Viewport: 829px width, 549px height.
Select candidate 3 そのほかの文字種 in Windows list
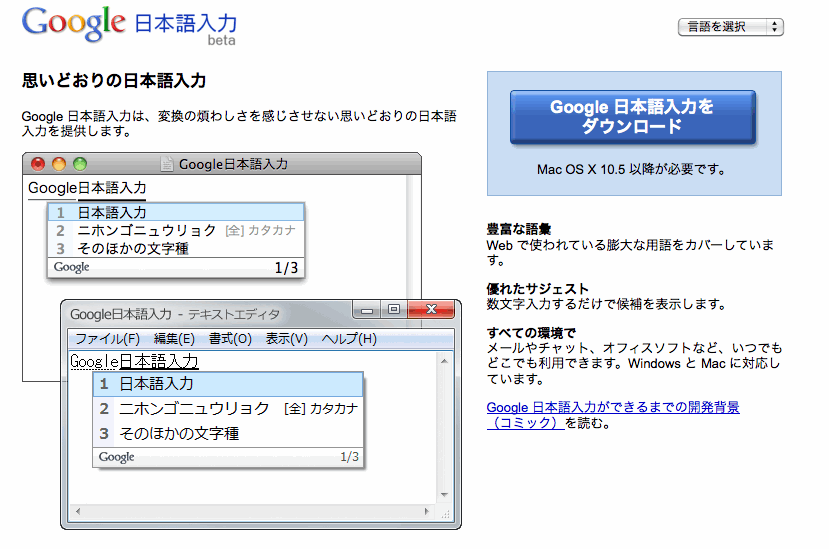tap(228, 434)
